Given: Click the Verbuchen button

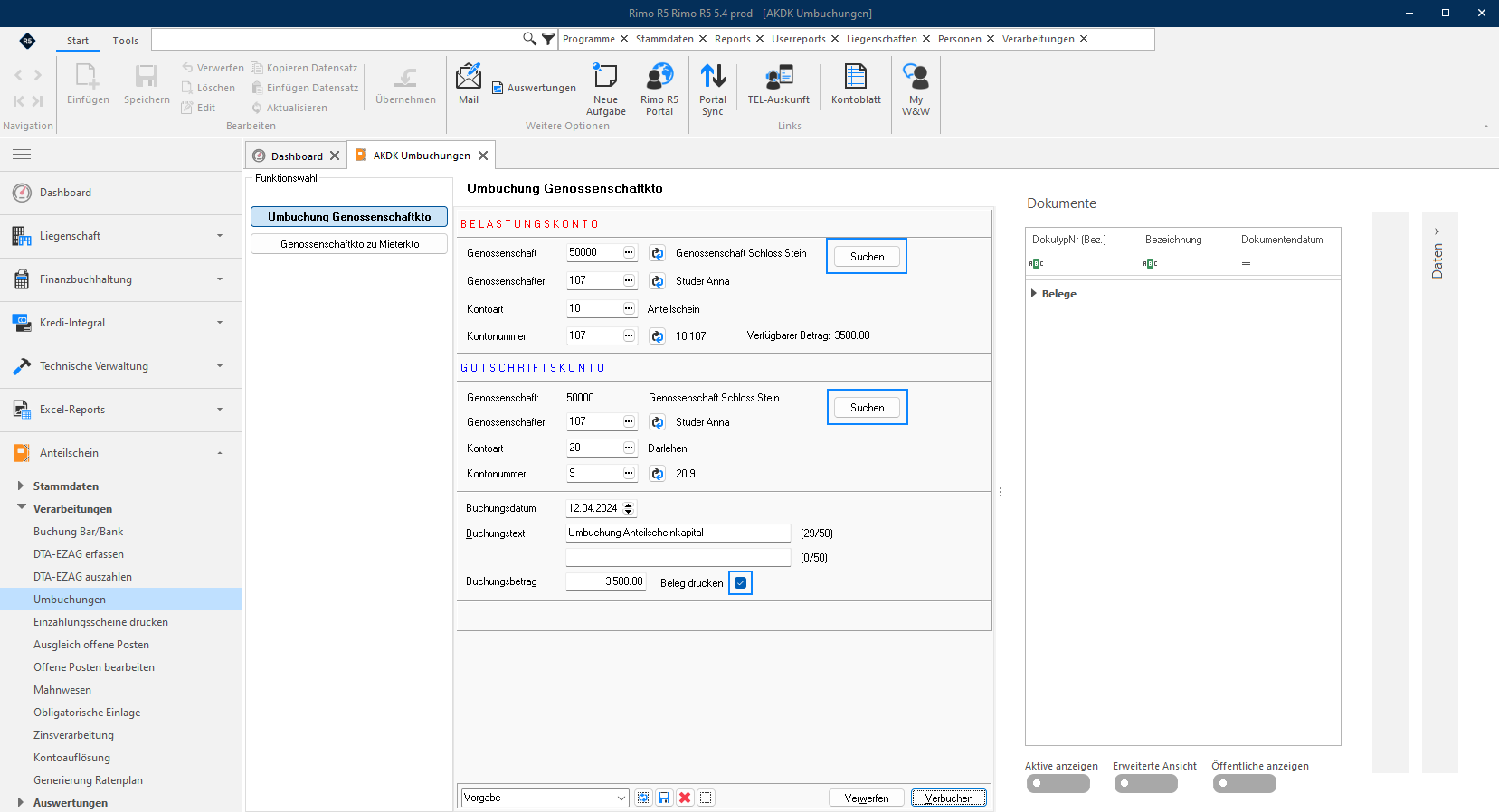Looking at the screenshot, I should pos(949,798).
